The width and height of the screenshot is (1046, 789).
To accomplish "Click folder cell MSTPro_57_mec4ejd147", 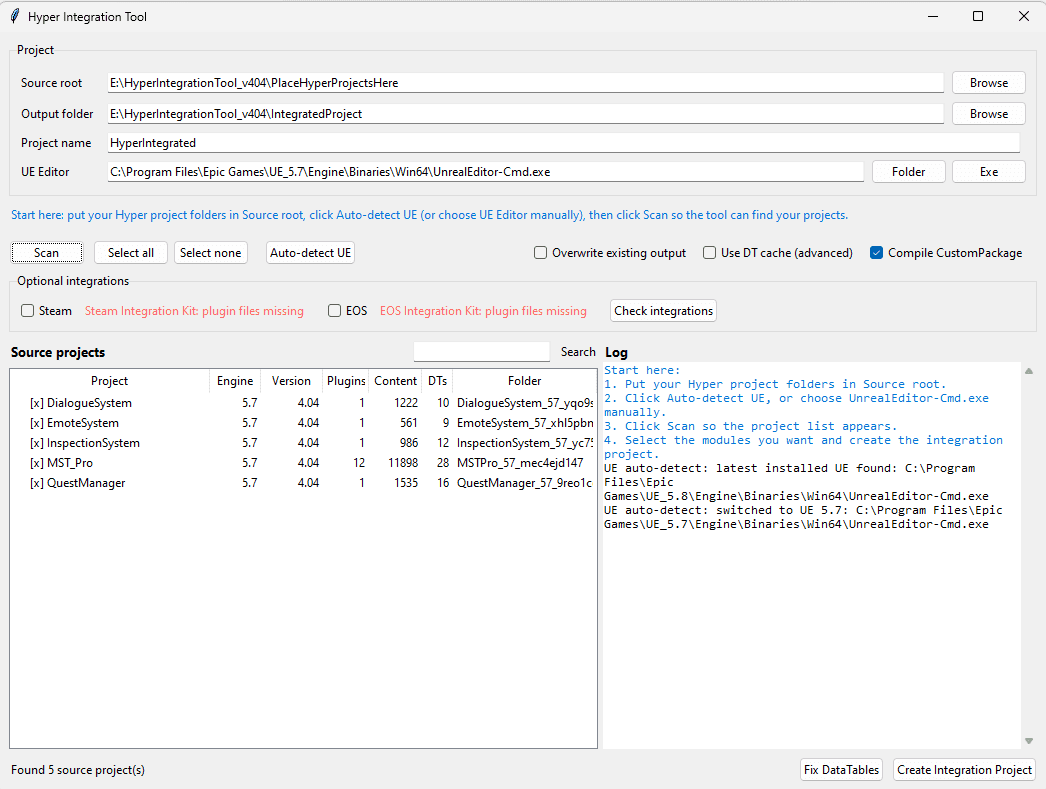I will 520,463.
